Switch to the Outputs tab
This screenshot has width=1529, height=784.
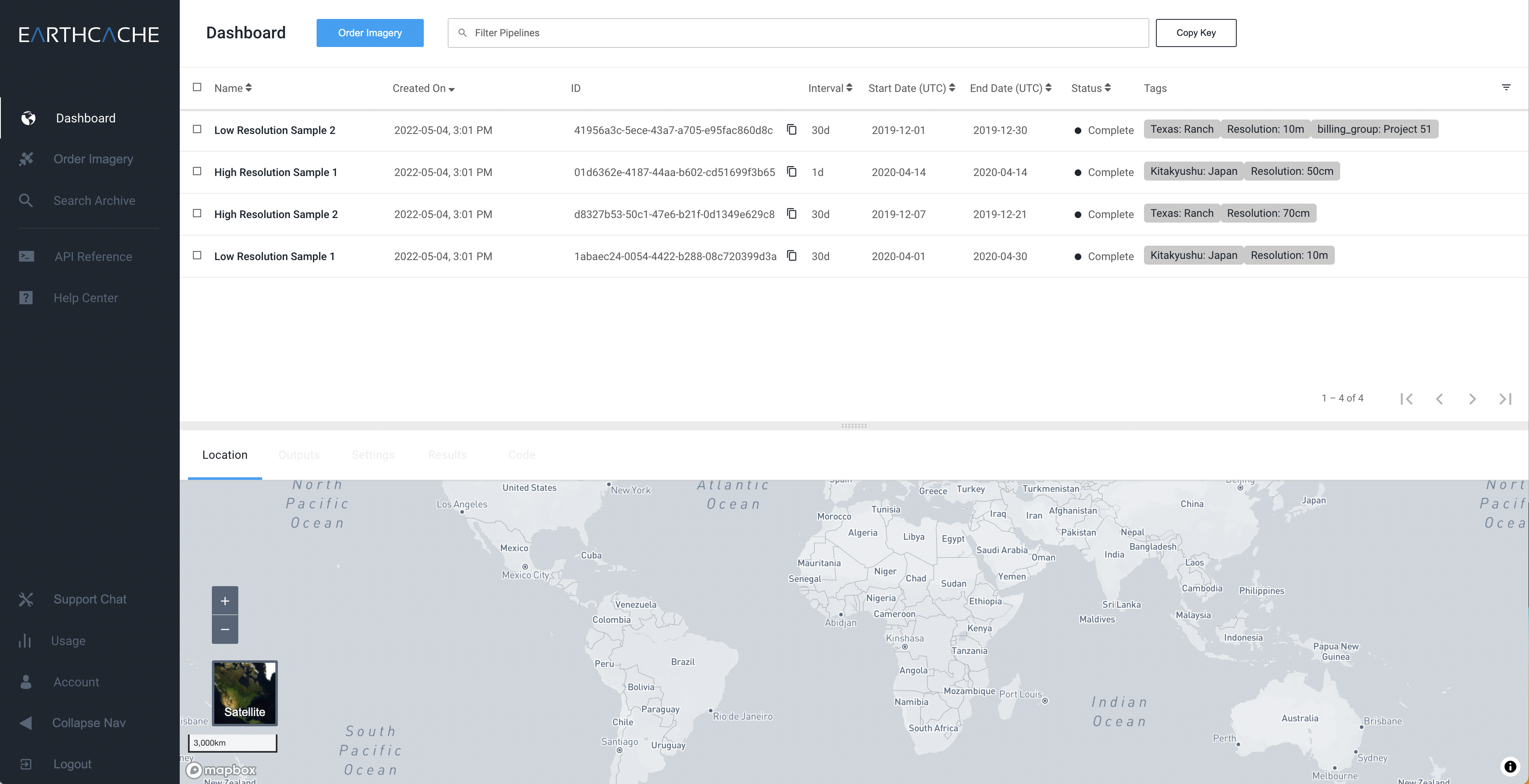click(298, 455)
